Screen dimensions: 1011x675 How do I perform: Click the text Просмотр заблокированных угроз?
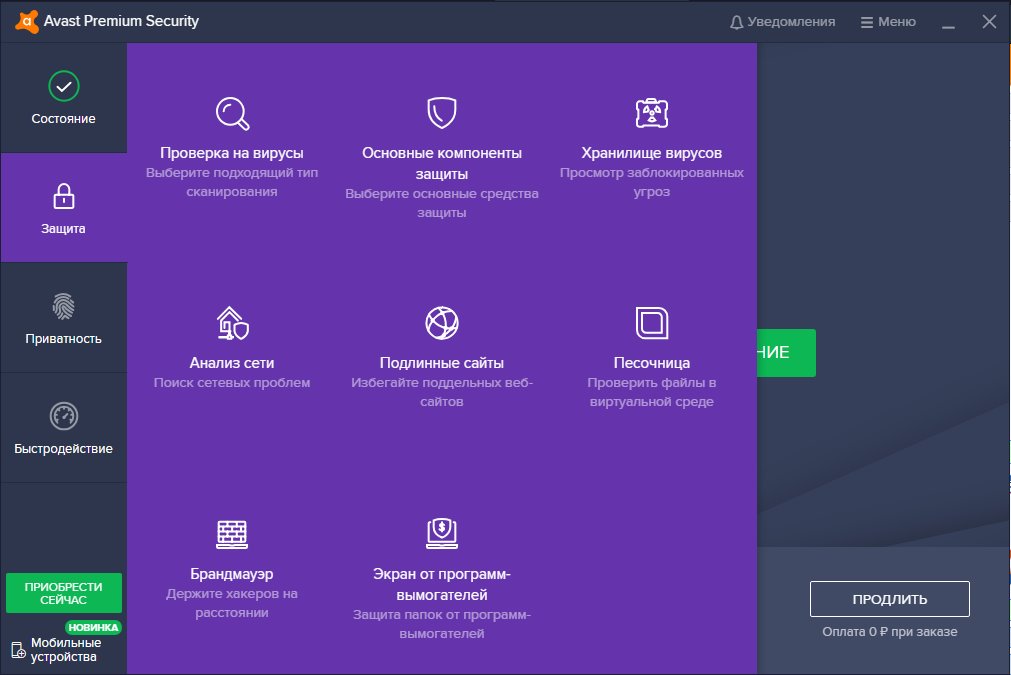tap(652, 182)
